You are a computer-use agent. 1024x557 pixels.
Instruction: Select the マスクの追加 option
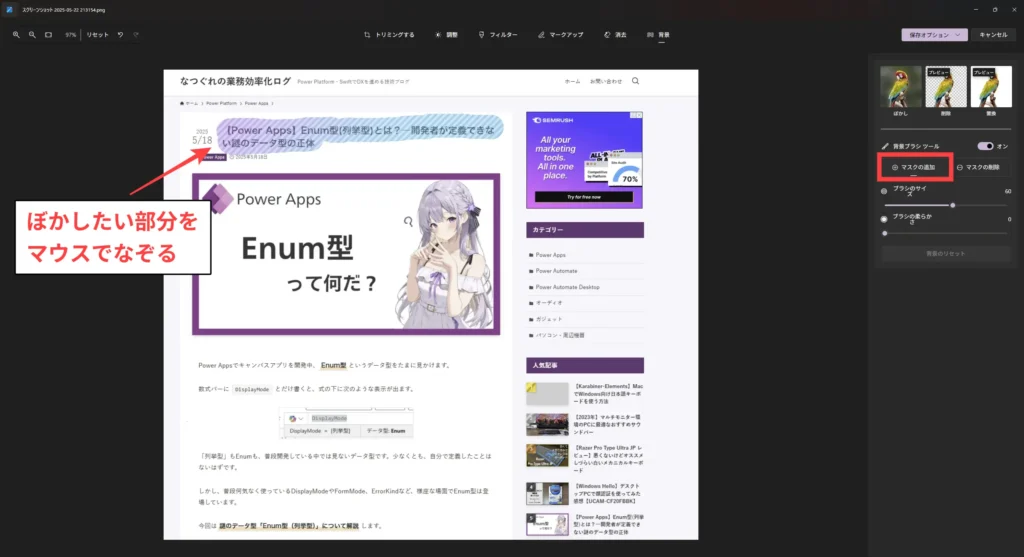[914, 167]
